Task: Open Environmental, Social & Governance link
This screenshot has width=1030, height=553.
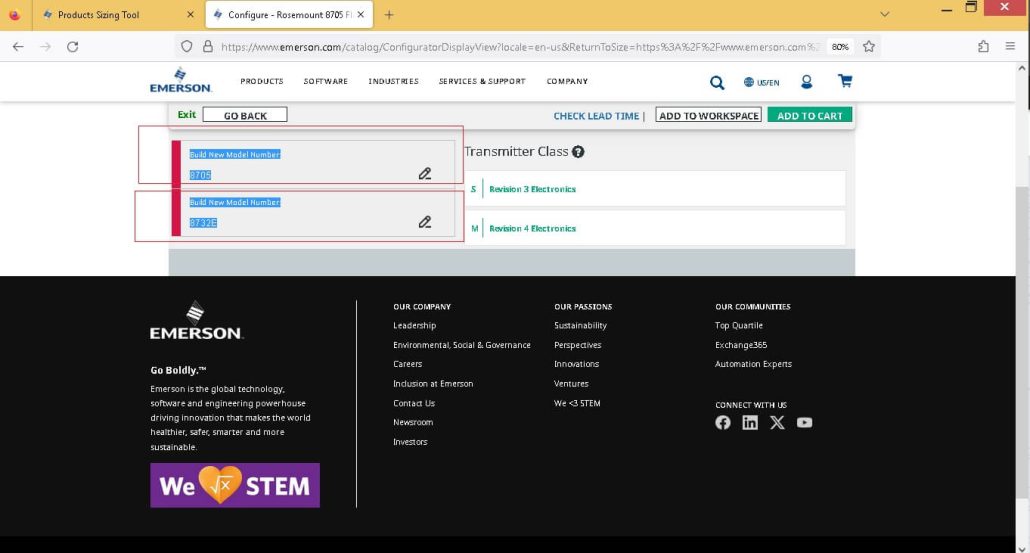Action: click(462, 345)
